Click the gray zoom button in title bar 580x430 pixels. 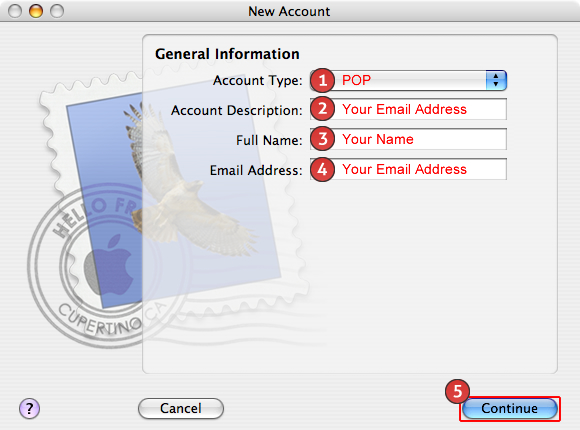[x=57, y=11]
